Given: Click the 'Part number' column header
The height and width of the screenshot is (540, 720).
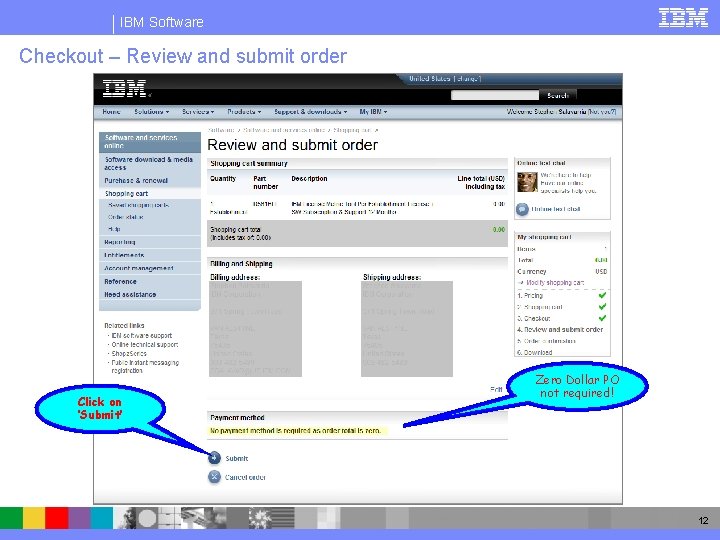Looking at the screenshot, I should click(x=265, y=182).
